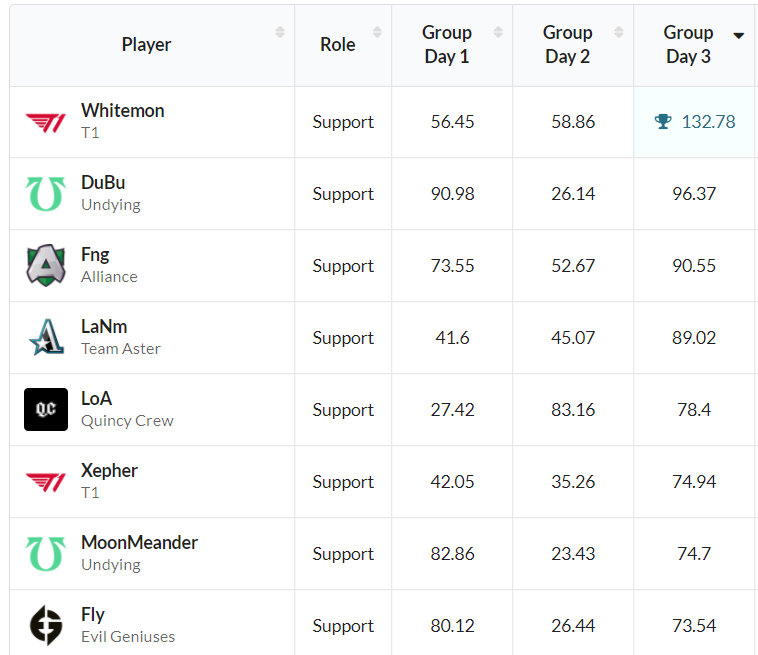This screenshot has height=655, width=758.
Task: Click Evil Geniuses logo beside Fly
Action: (46, 626)
